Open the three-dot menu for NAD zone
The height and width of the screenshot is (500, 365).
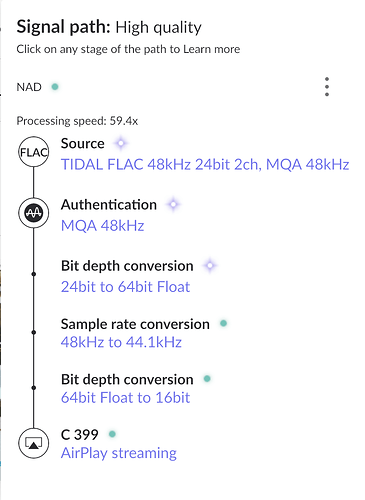click(327, 87)
